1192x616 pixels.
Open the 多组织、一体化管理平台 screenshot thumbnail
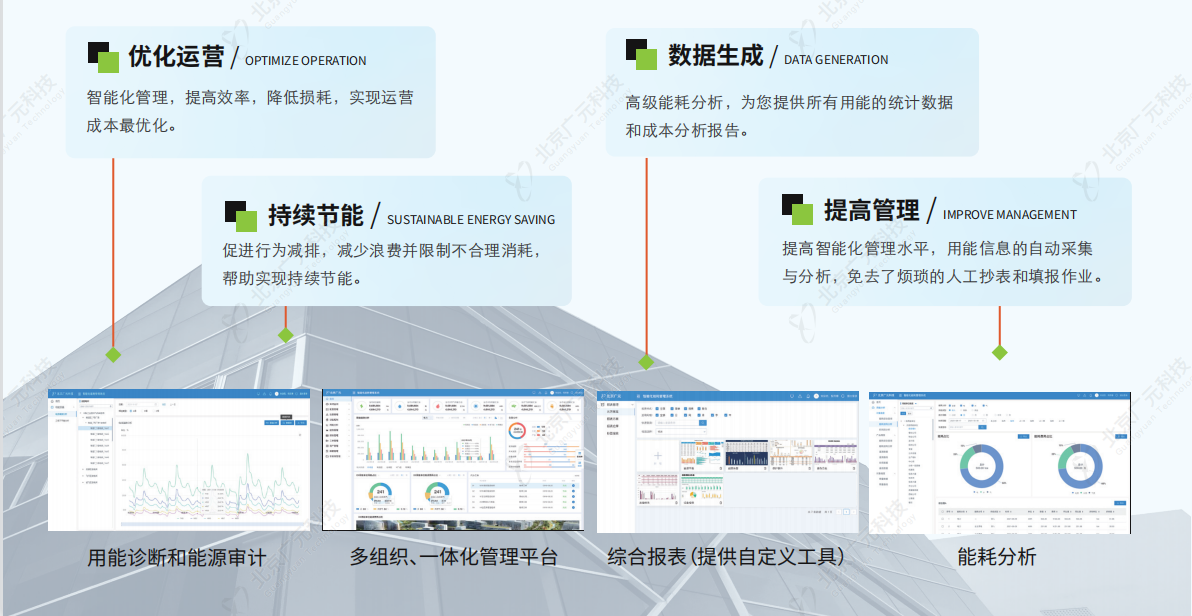pyautogui.click(x=452, y=460)
